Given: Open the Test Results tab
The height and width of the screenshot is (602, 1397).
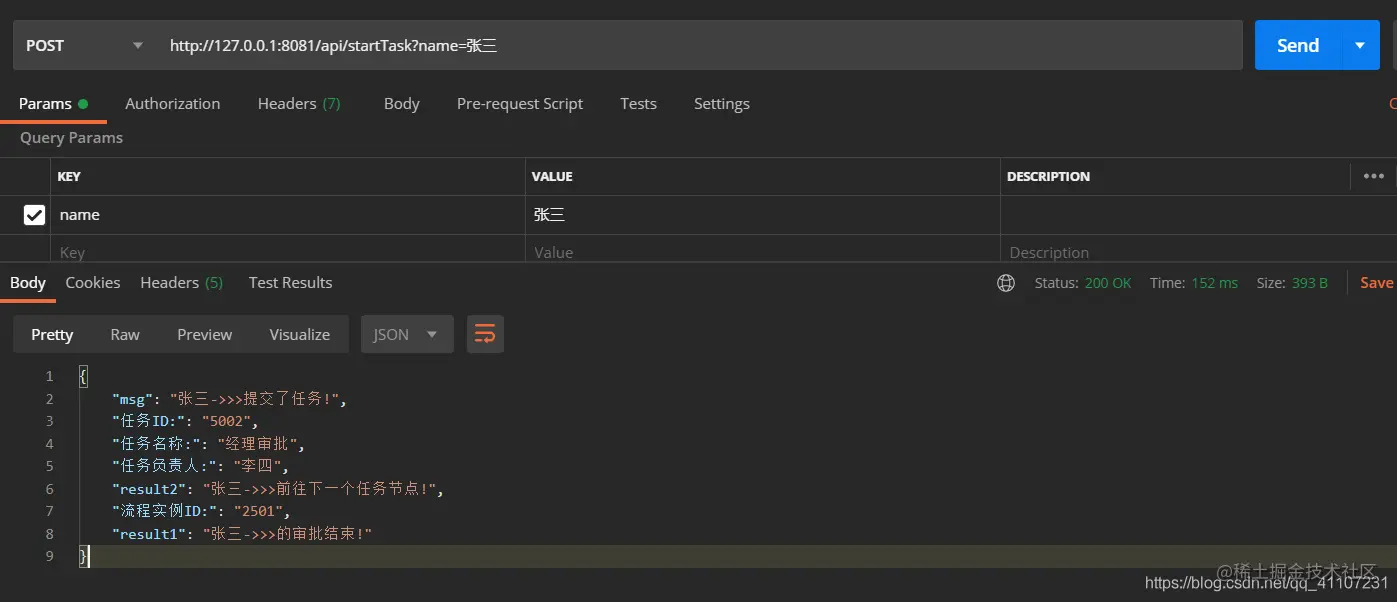Looking at the screenshot, I should (x=290, y=282).
